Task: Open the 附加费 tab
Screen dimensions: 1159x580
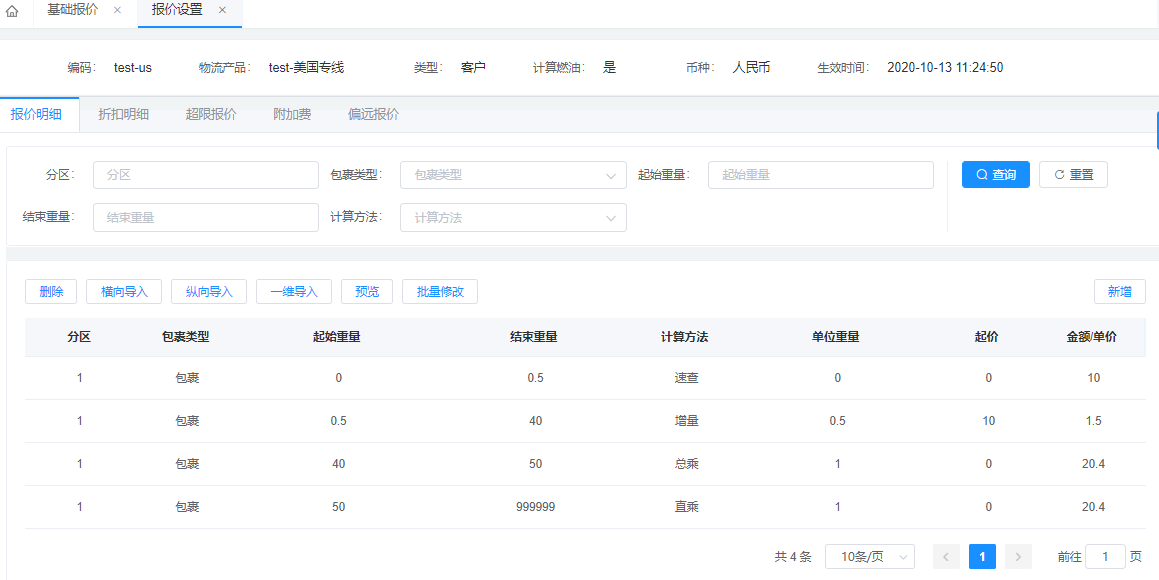Action: pos(292,114)
